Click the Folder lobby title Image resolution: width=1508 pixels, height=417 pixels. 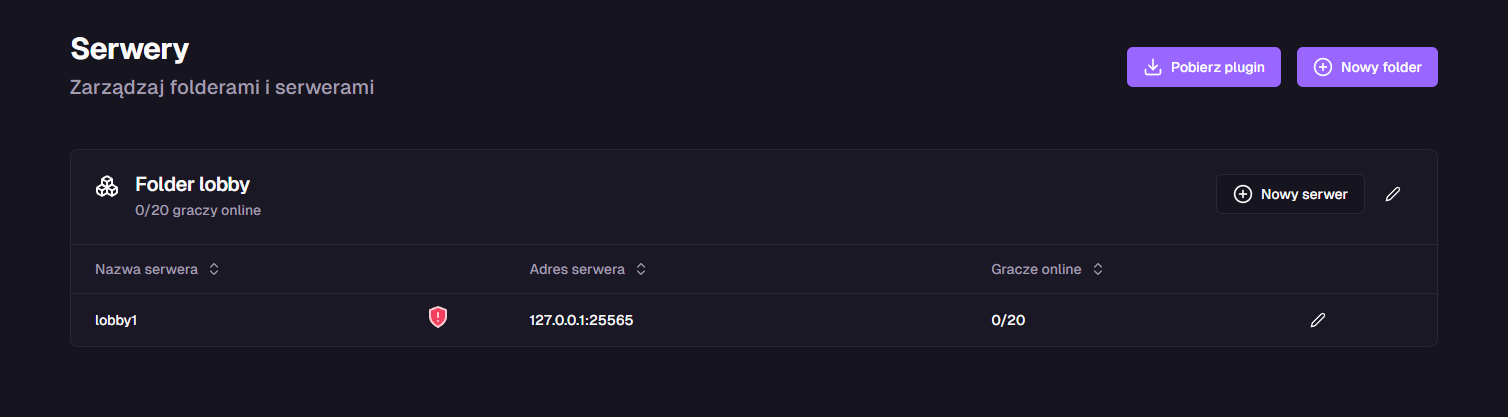(192, 184)
